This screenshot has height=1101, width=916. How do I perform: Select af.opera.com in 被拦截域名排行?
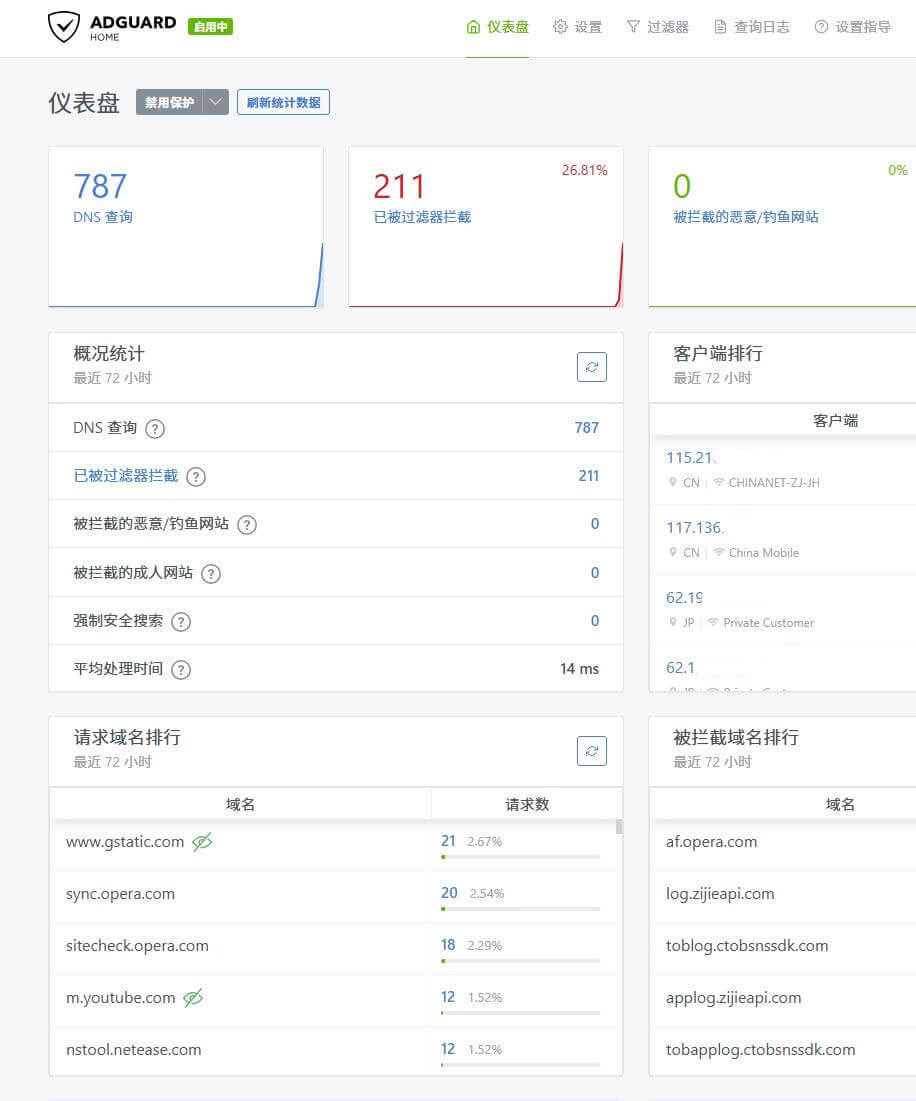coord(712,842)
